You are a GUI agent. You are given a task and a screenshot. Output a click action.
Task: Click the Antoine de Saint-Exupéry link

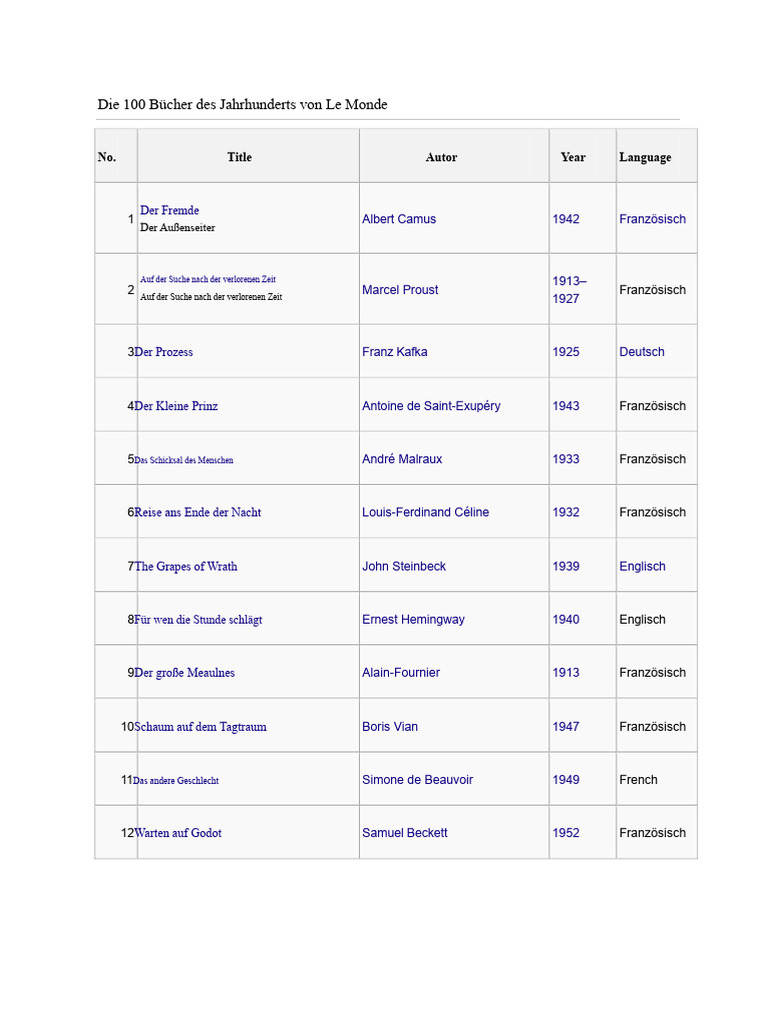431,406
